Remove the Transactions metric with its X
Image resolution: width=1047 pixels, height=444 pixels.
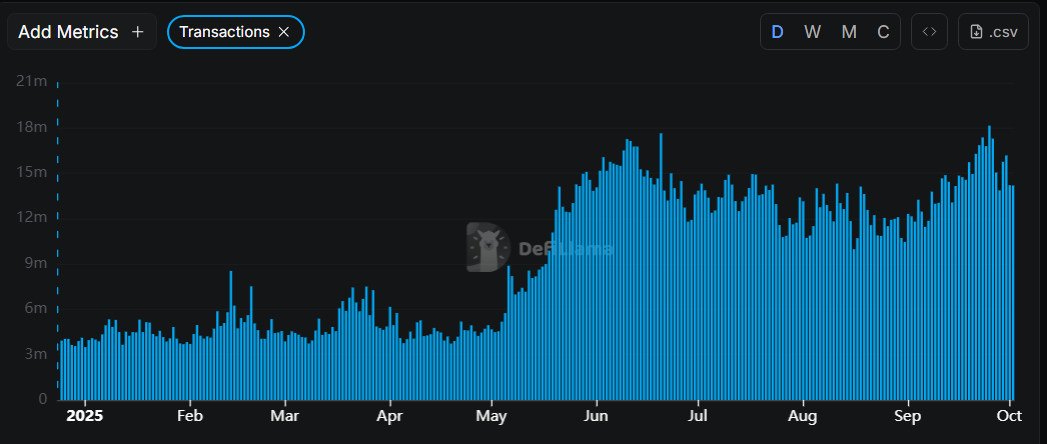284,32
